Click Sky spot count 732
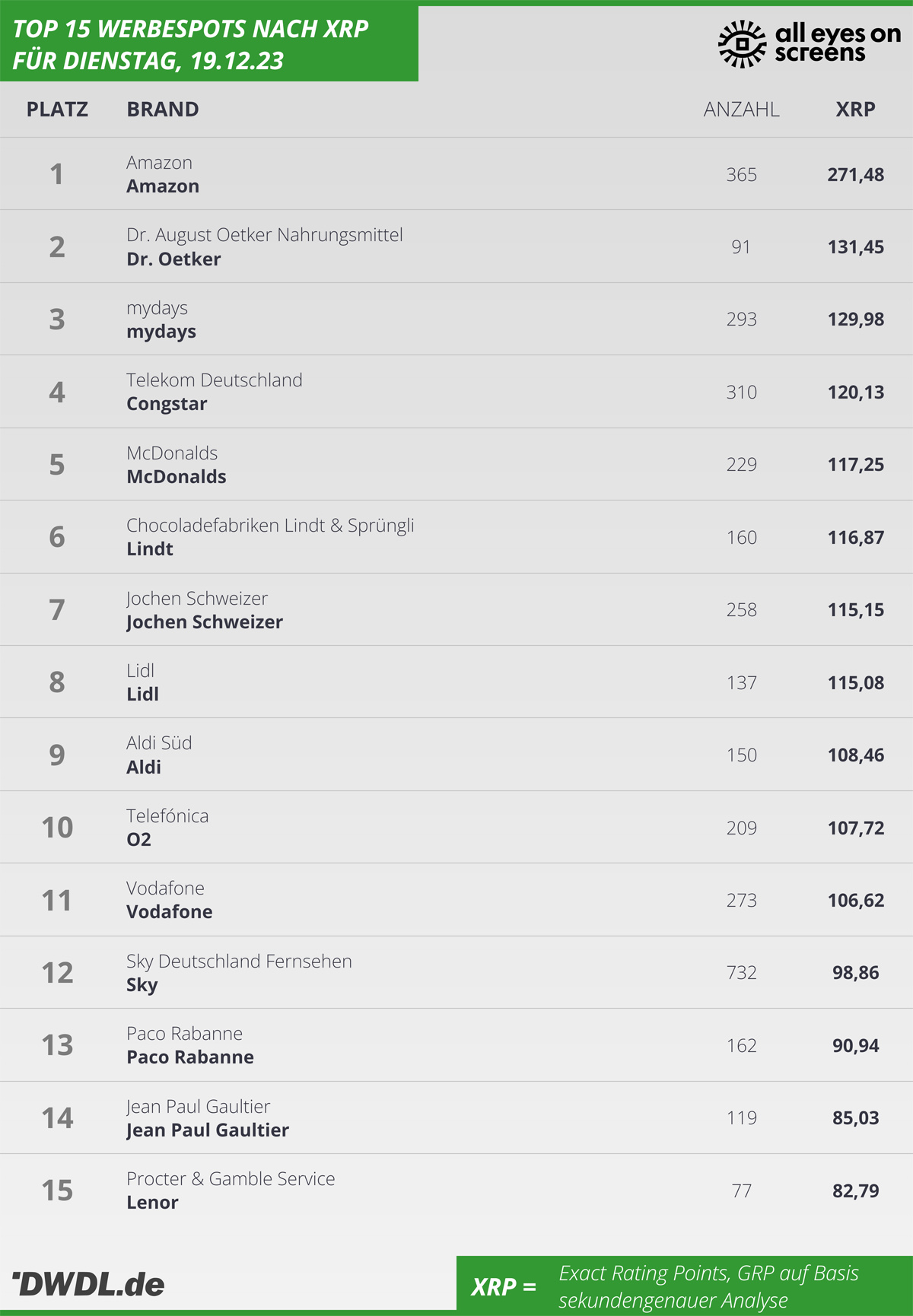Viewport: 913px width, 1316px height. (741, 973)
